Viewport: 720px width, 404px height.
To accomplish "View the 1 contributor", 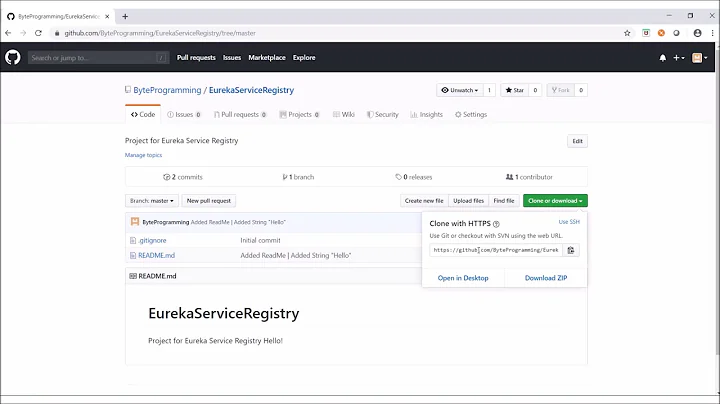I will click(x=529, y=177).
